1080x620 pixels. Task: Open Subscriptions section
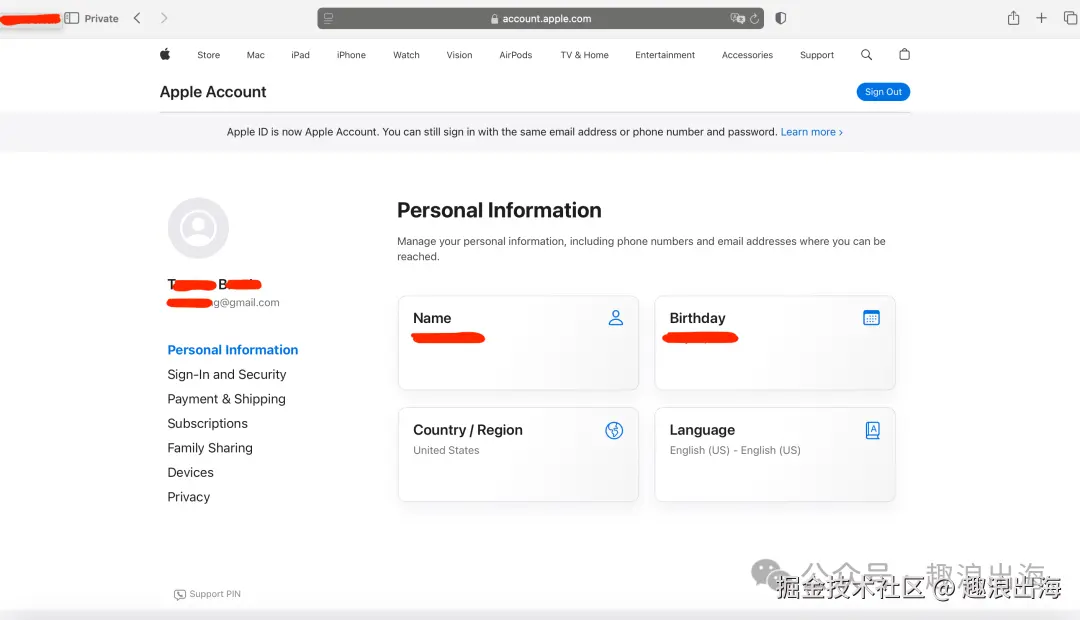[x=207, y=424]
